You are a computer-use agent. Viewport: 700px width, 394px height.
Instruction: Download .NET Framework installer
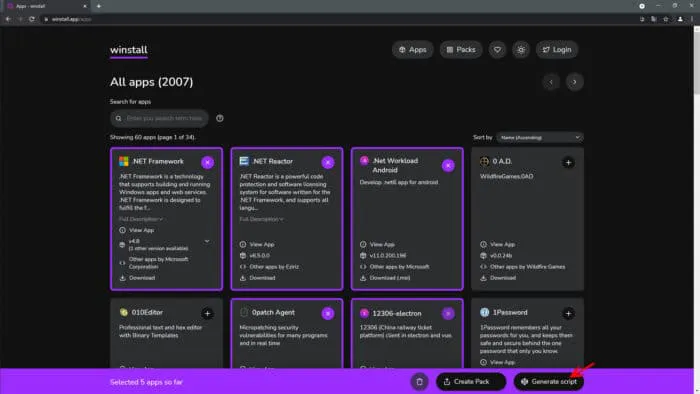tap(137, 278)
